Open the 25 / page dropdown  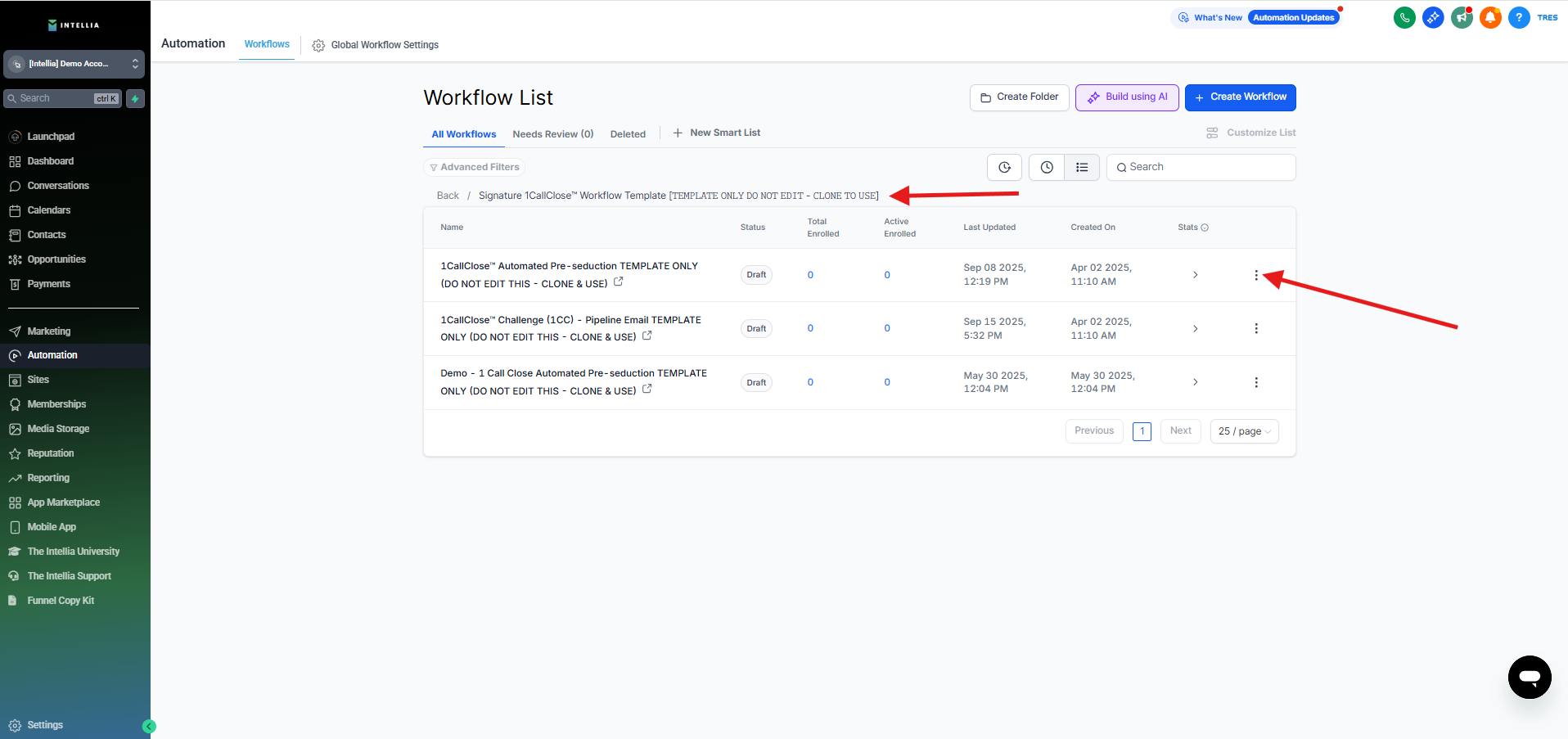(1244, 431)
